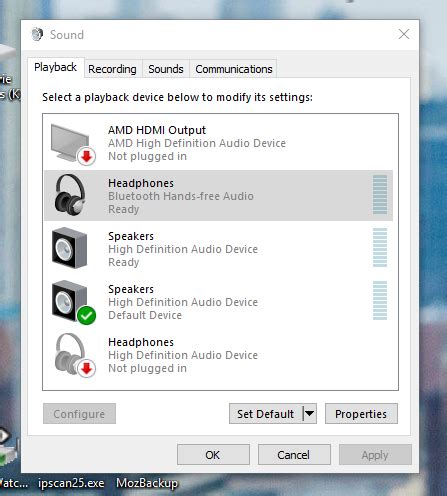The width and height of the screenshot is (447, 496).
Task: Switch to the Playback tab
Action: [56, 67]
